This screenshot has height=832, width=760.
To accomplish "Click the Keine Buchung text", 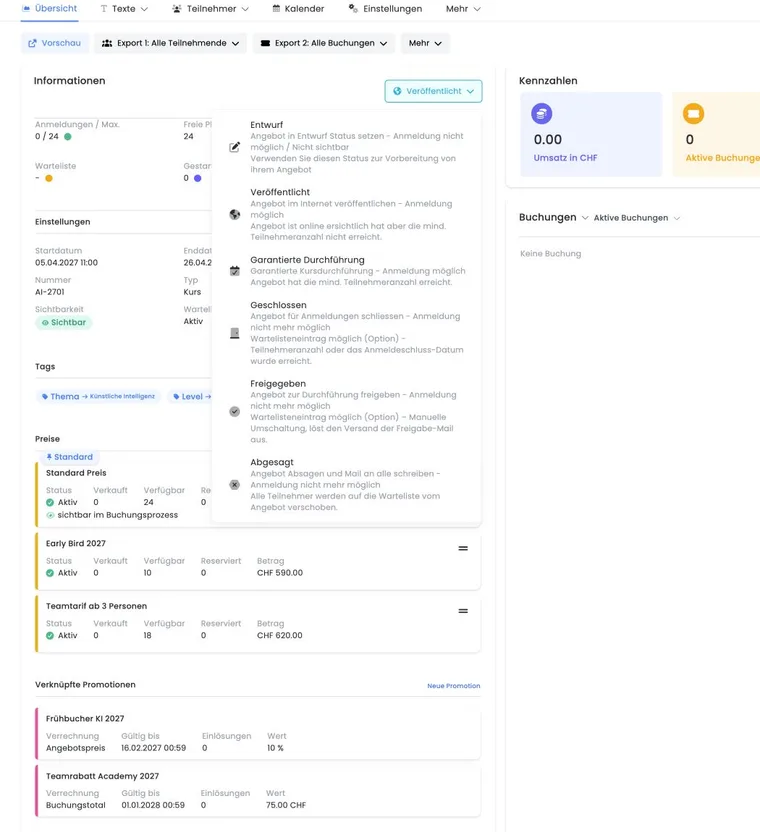I will [550, 254].
